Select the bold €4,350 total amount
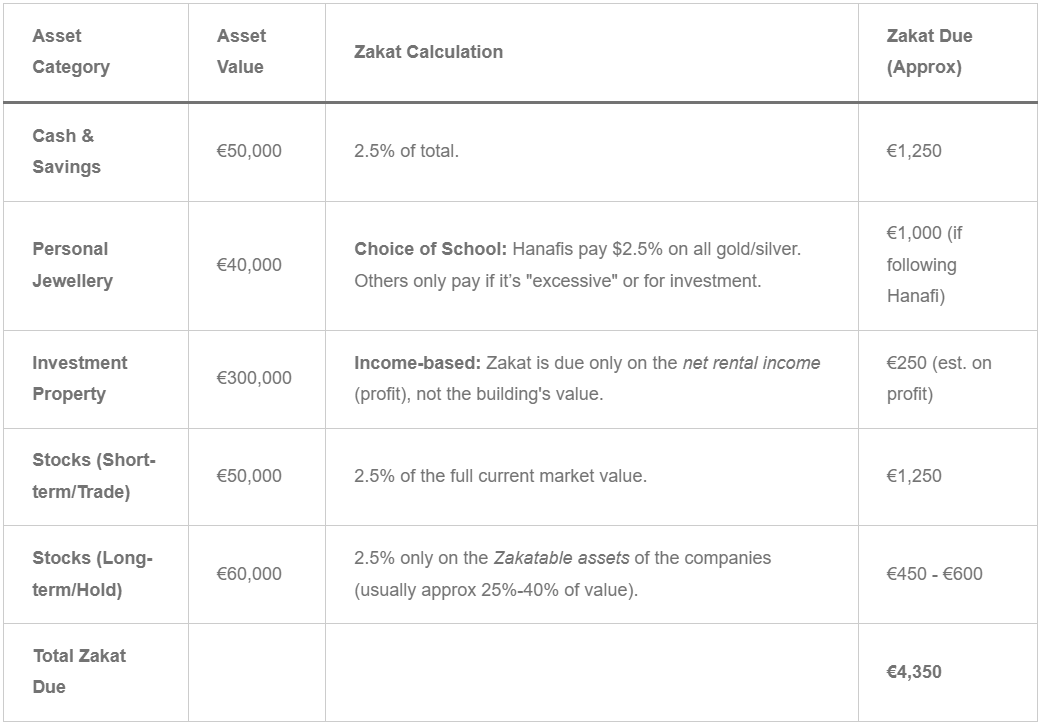The image size is (1041, 727). (x=914, y=672)
